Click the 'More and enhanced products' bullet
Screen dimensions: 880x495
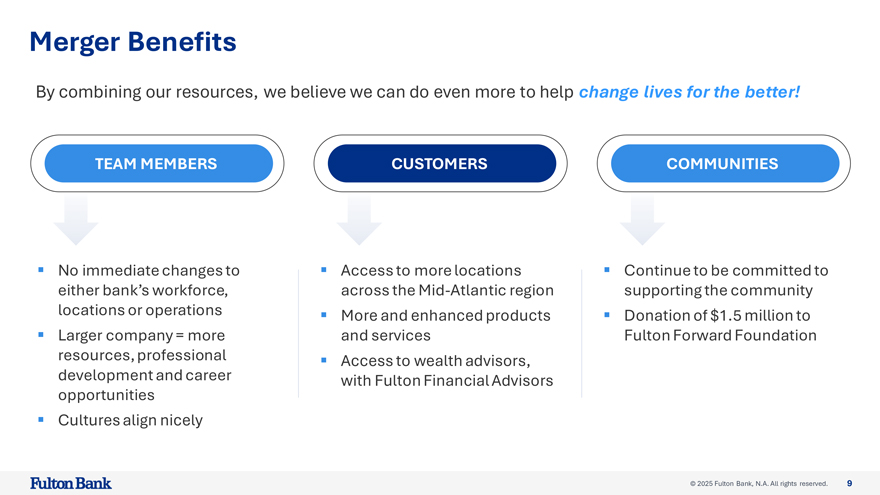[445, 325]
